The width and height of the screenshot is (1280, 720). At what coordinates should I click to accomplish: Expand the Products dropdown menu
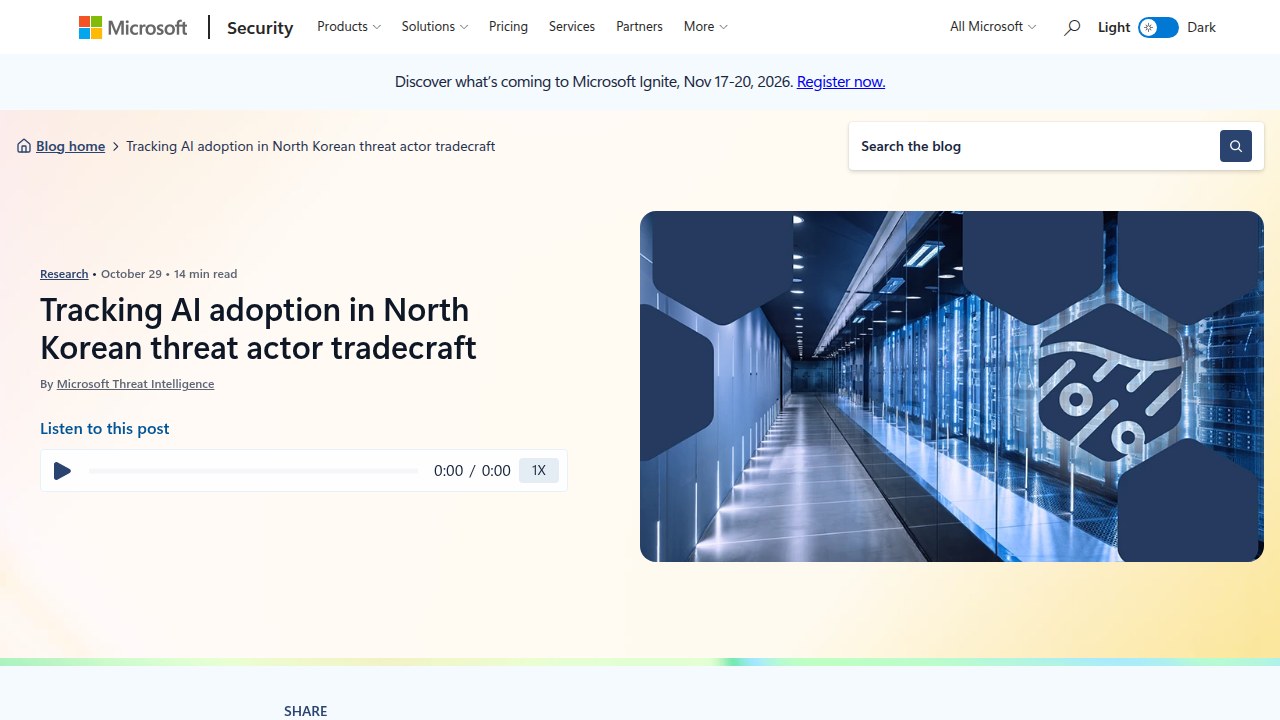coord(349,27)
